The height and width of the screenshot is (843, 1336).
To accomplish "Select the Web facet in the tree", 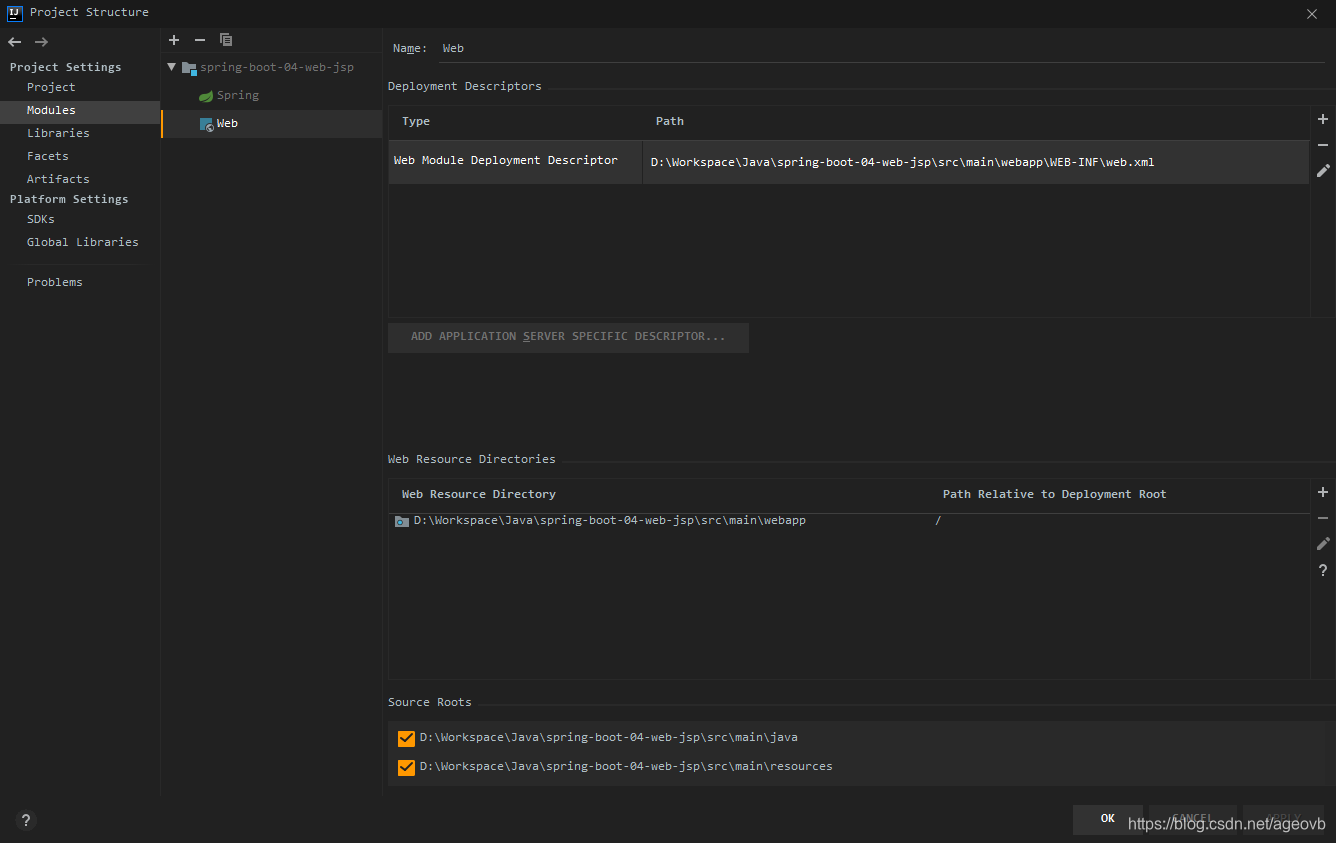I will pyautogui.click(x=272, y=124).
